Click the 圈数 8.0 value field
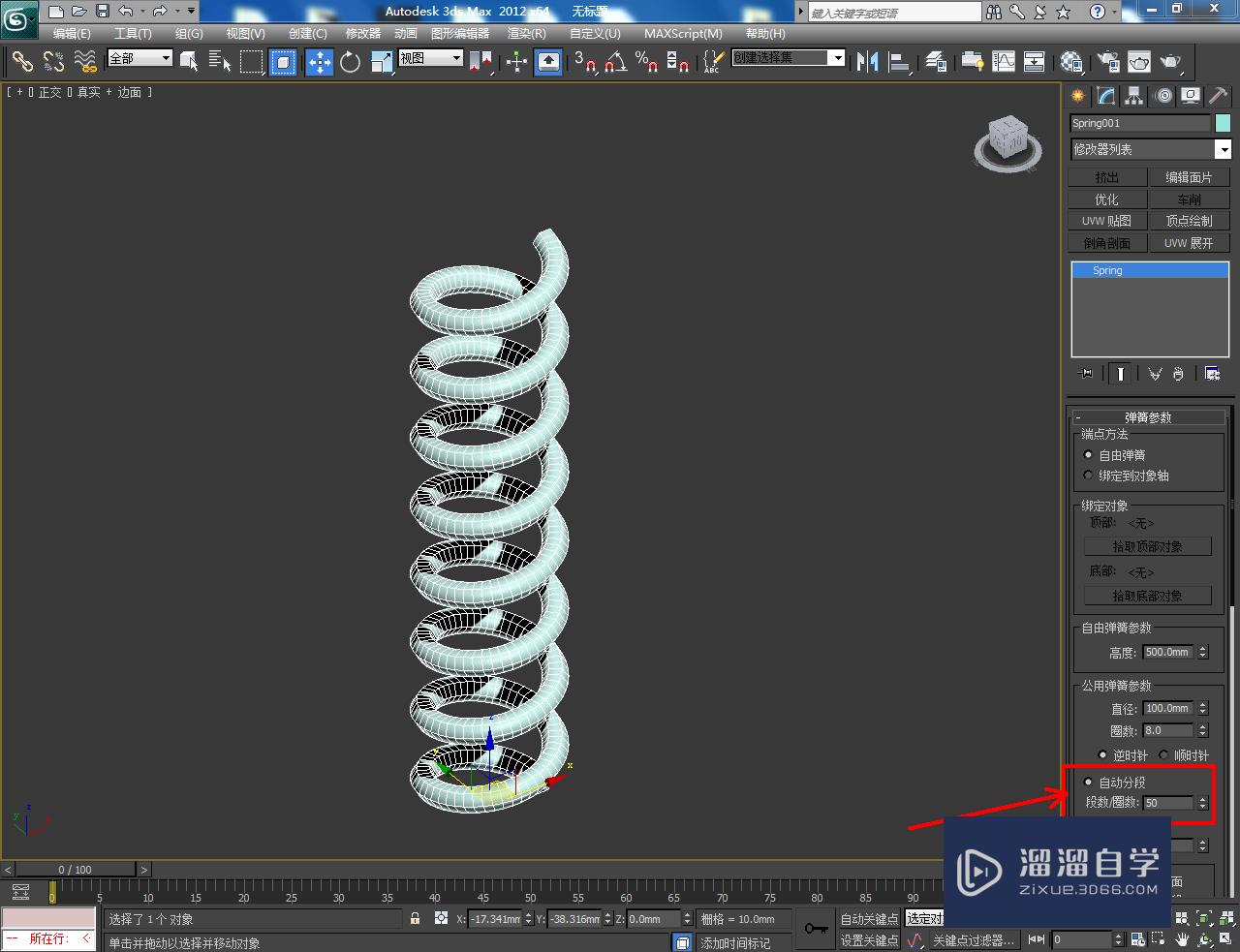 (1168, 731)
